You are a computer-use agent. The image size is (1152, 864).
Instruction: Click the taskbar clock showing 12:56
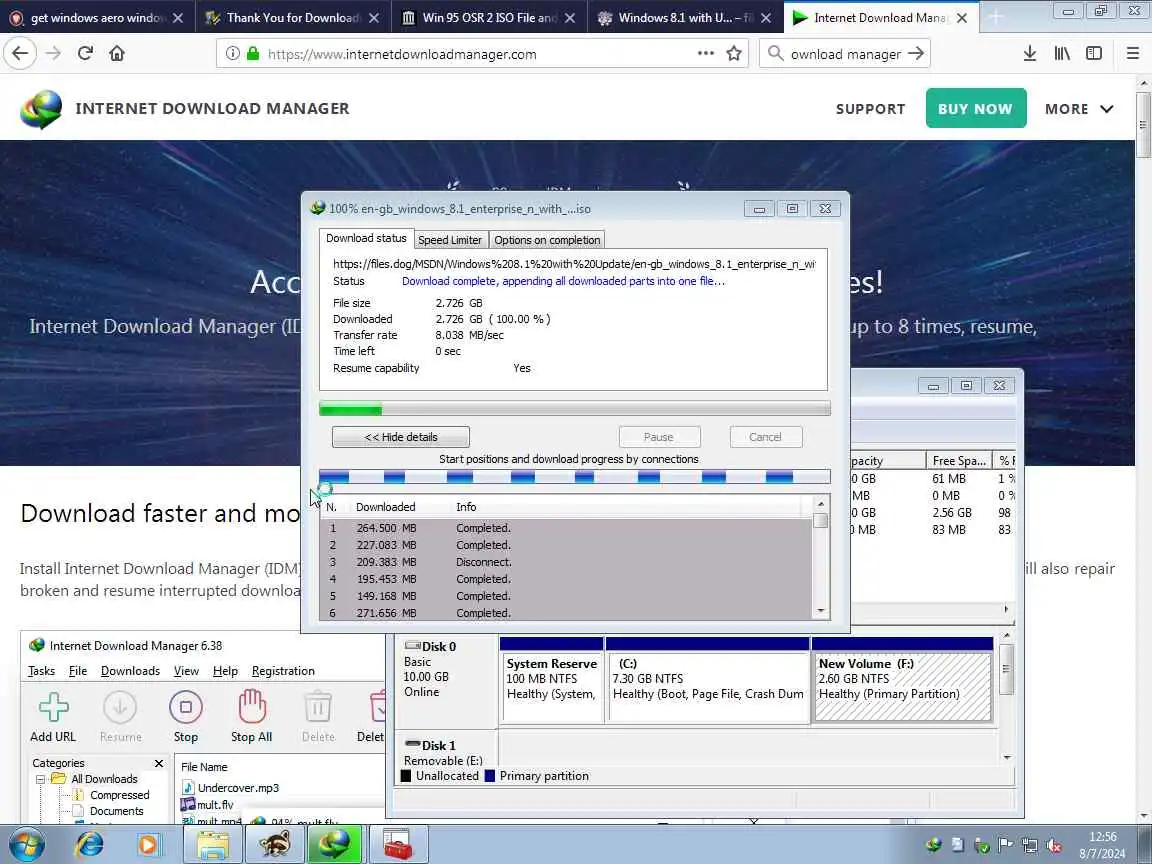pyautogui.click(x=1102, y=845)
